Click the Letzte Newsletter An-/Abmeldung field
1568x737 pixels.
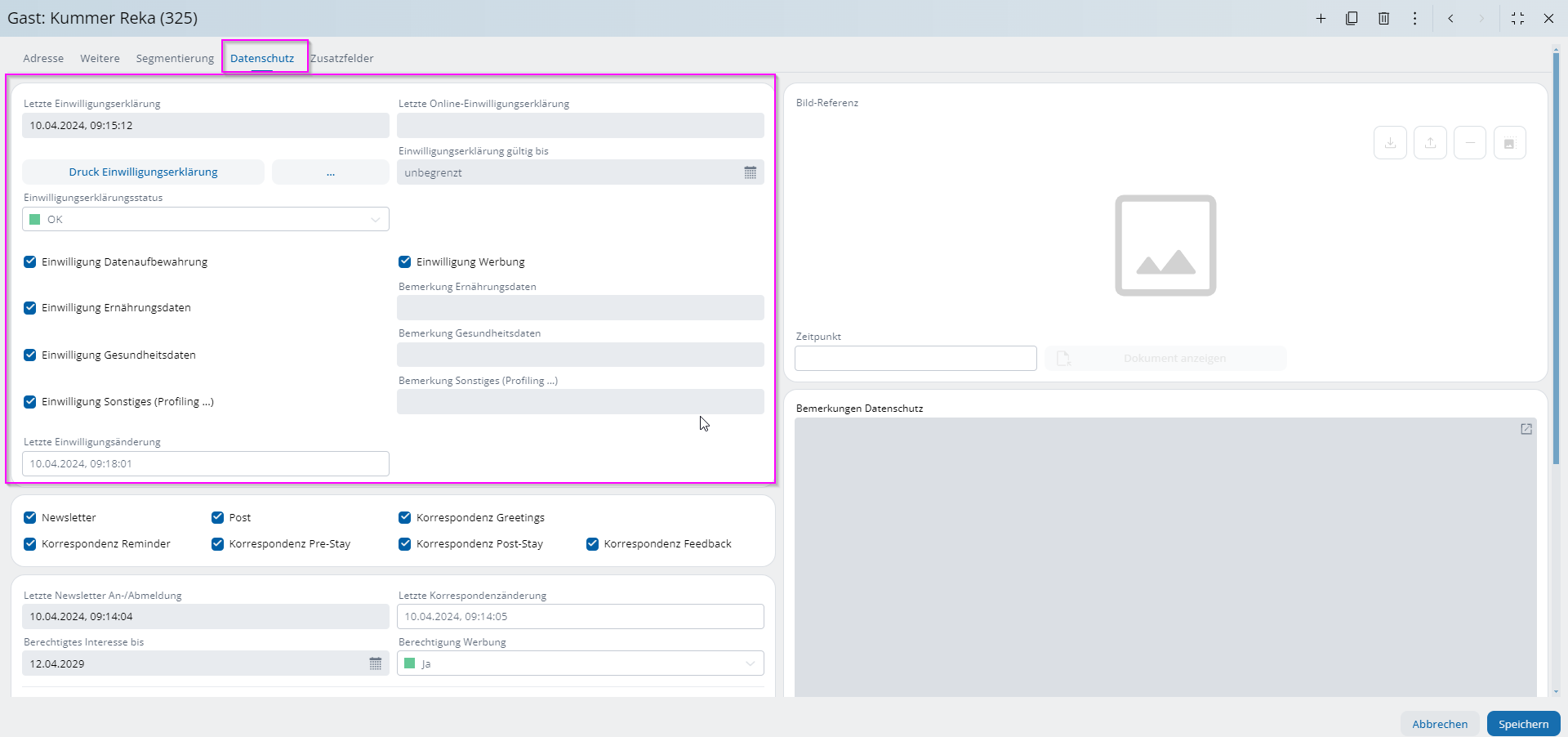click(206, 617)
